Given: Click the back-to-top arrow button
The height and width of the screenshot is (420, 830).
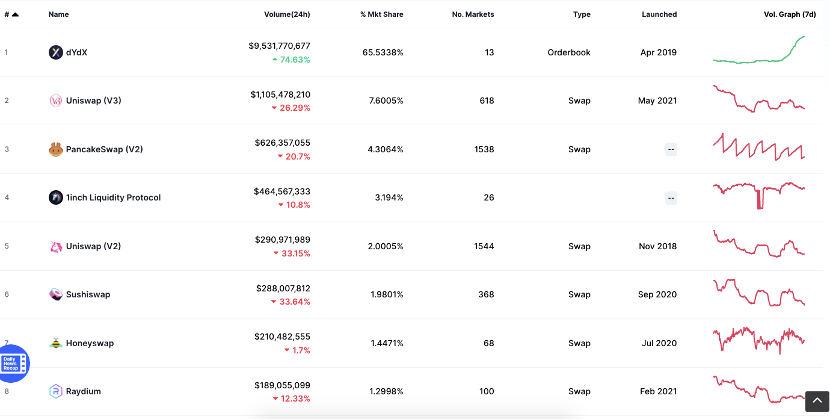Looking at the screenshot, I should [x=817, y=401].
